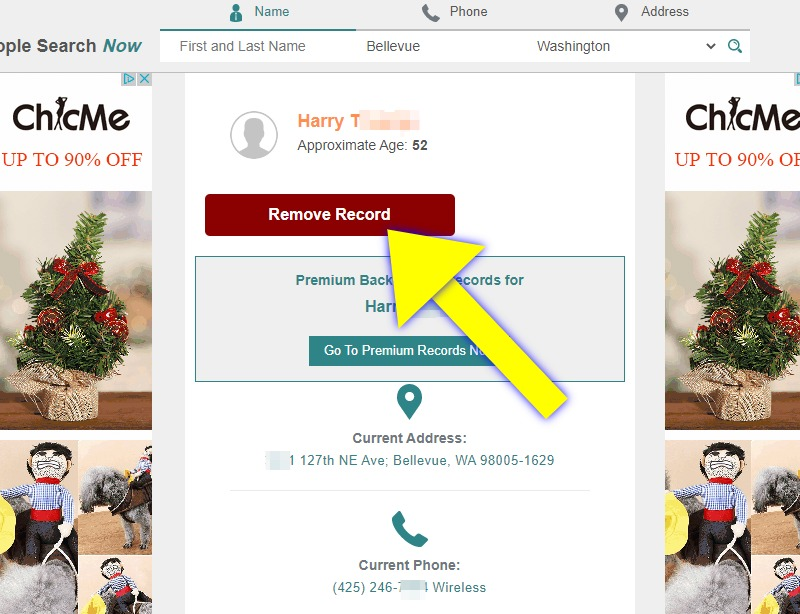Click the teal location pin above Current Address
Viewport: 800px width, 614px height.
coord(409,402)
